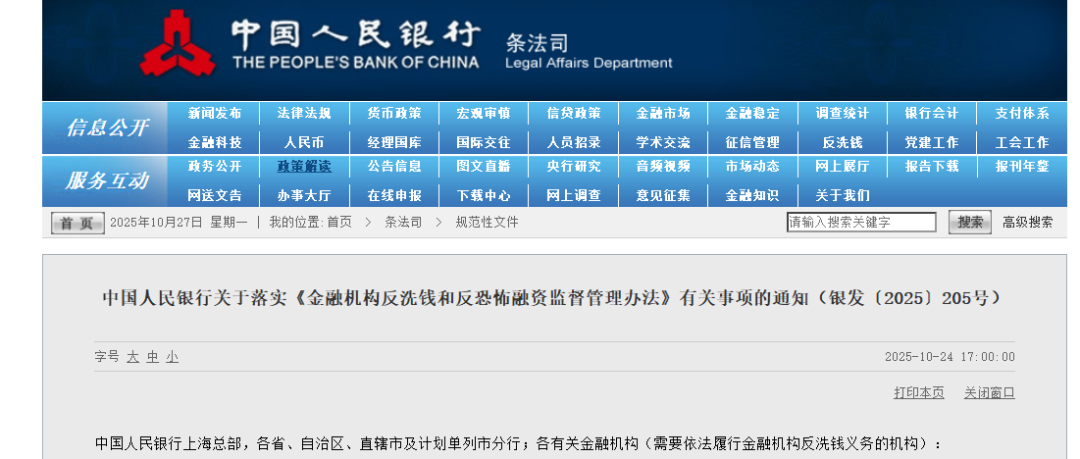The height and width of the screenshot is (459, 1080).
Task: Open the 货币政策 menu item
Action: point(394,114)
